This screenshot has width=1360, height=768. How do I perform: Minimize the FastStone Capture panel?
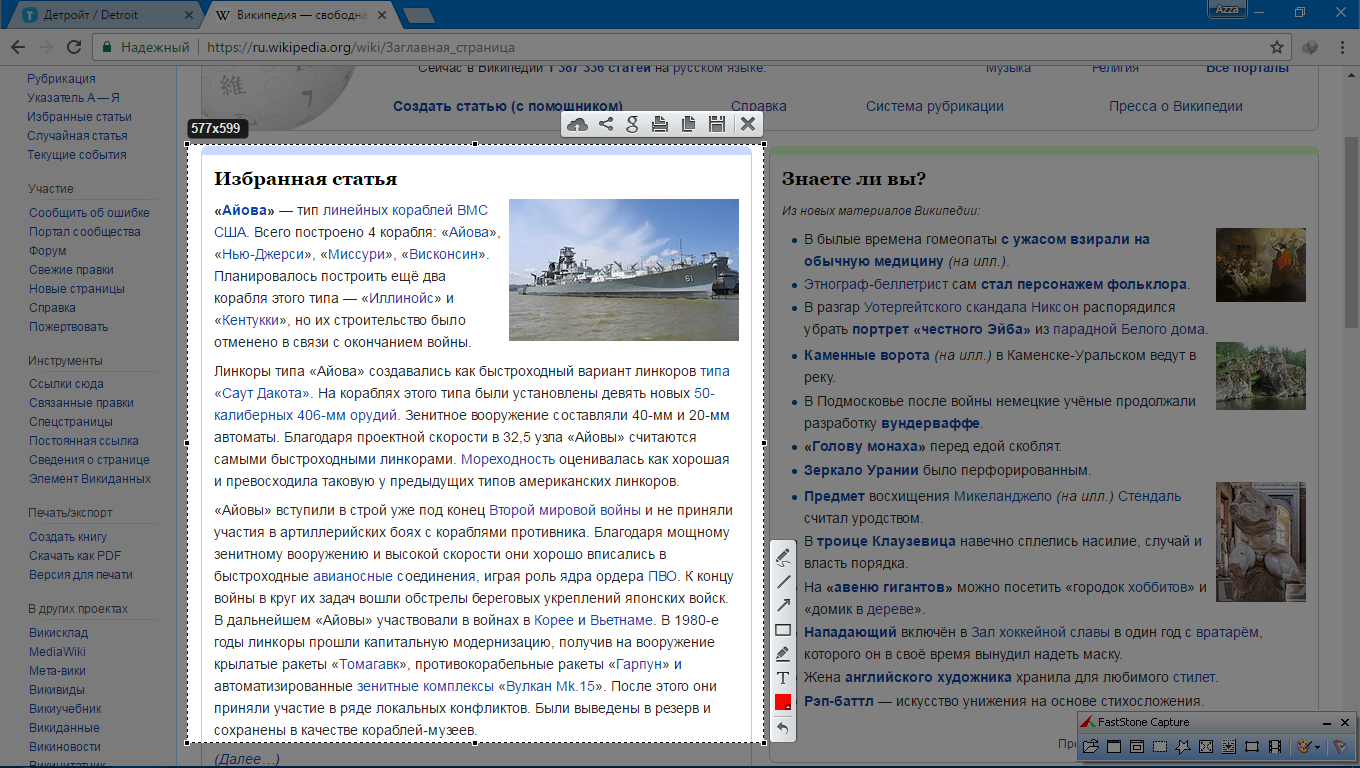click(x=1326, y=723)
